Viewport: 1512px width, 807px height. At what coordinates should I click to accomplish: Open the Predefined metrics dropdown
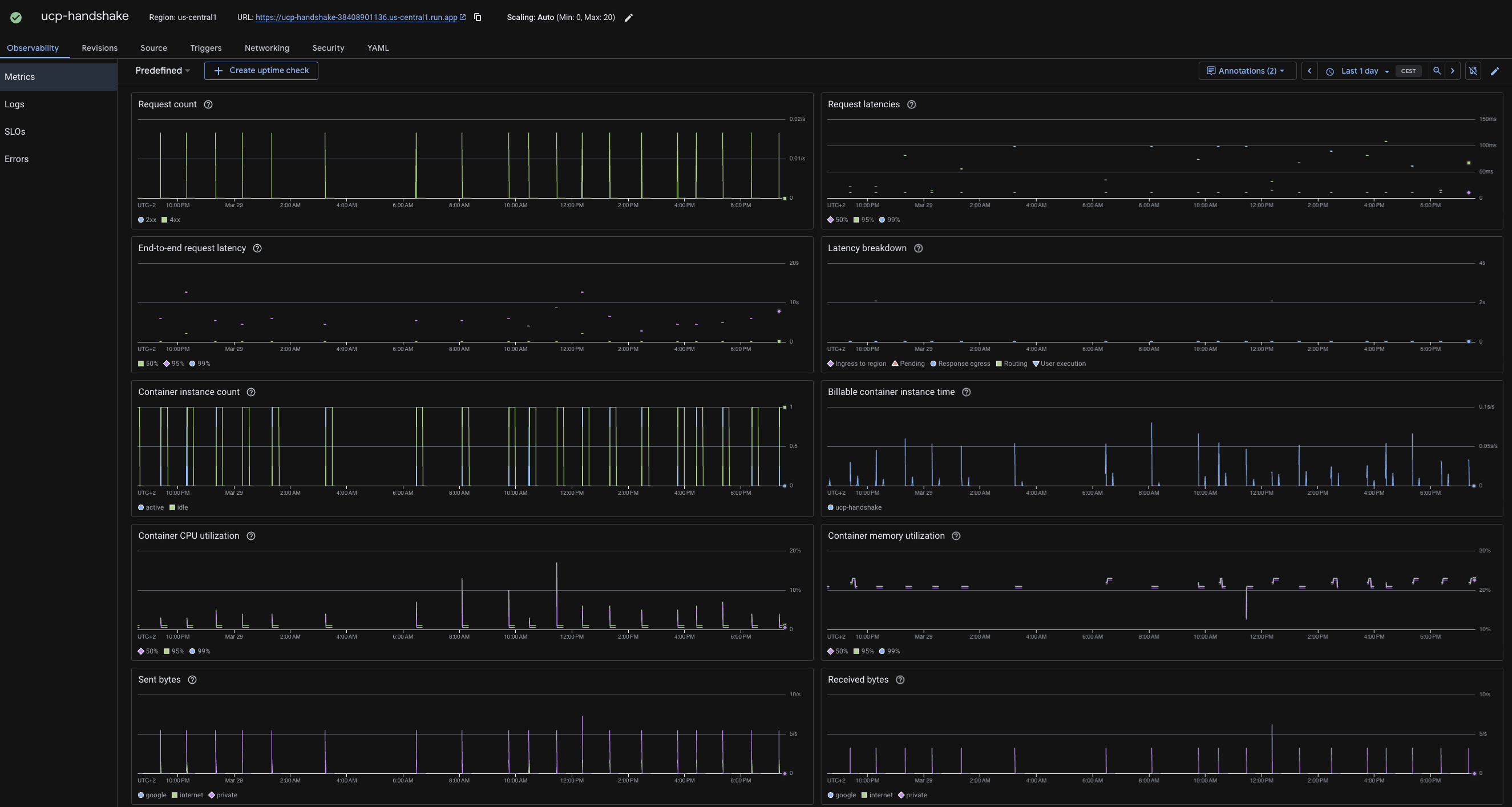[x=163, y=70]
